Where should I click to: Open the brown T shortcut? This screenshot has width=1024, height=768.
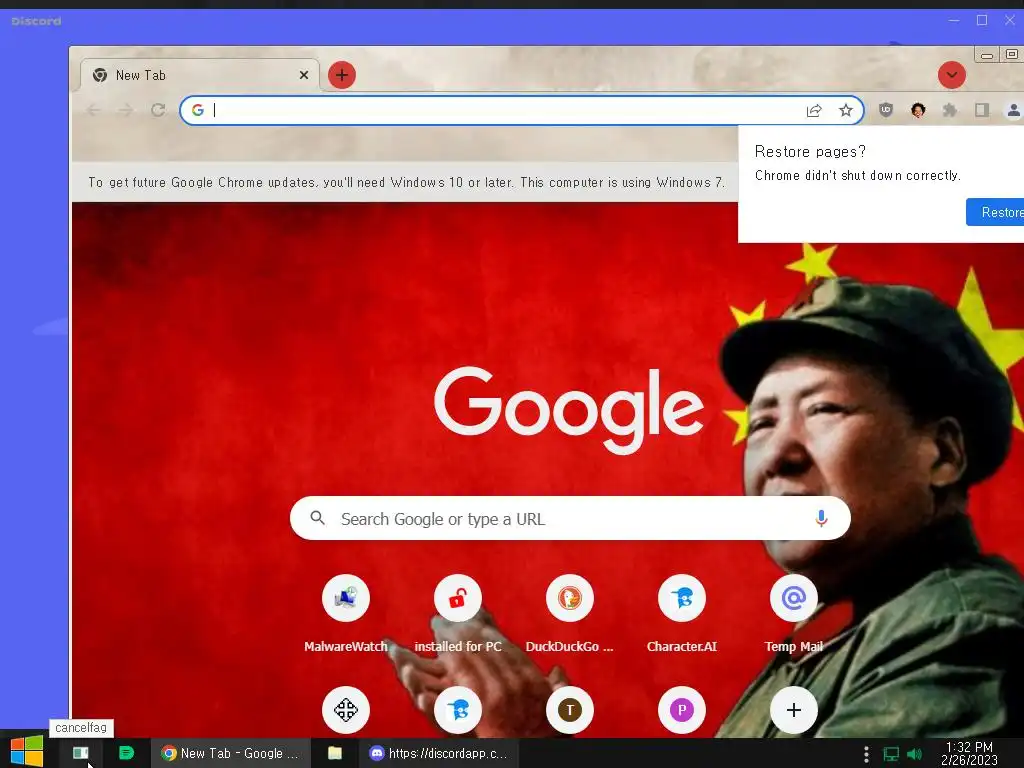[570, 710]
